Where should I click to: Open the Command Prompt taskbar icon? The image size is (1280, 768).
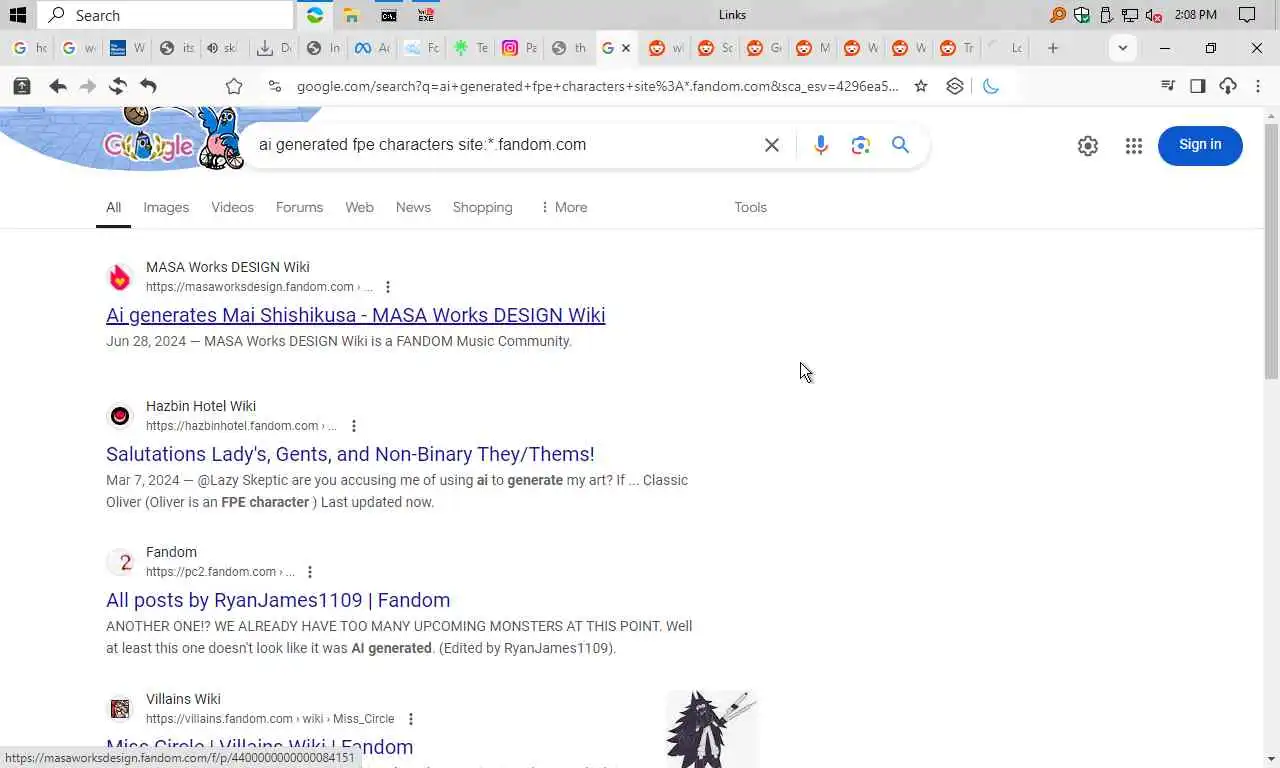(x=389, y=15)
